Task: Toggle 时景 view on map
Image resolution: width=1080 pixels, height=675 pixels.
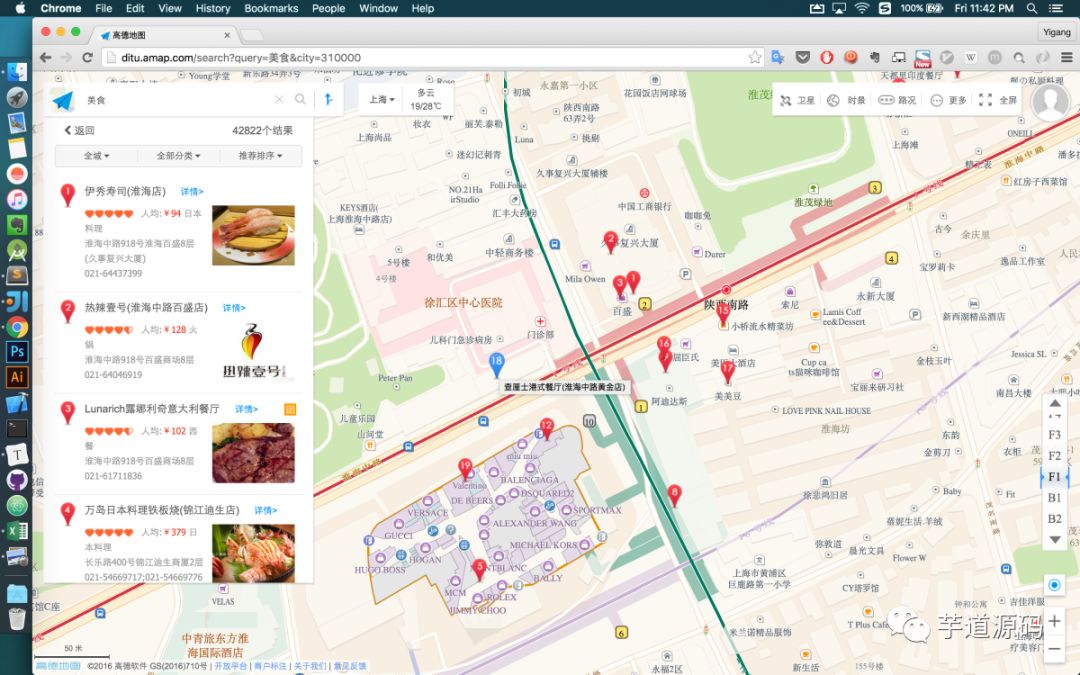Action: click(847, 101)
